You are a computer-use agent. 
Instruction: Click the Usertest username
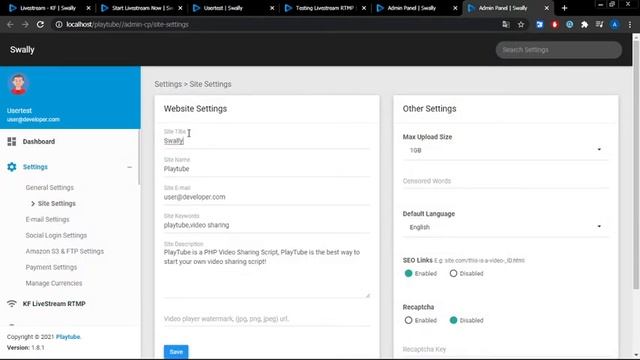[x=19, y=111]
